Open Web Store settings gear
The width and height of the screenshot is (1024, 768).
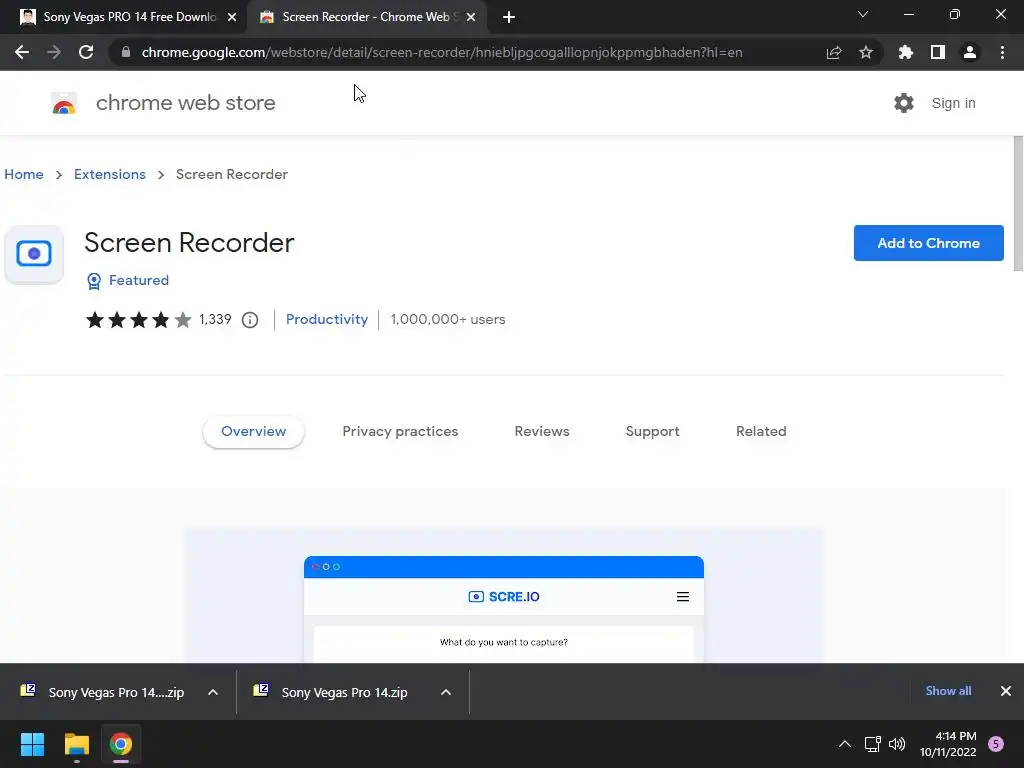click(904, 103)
